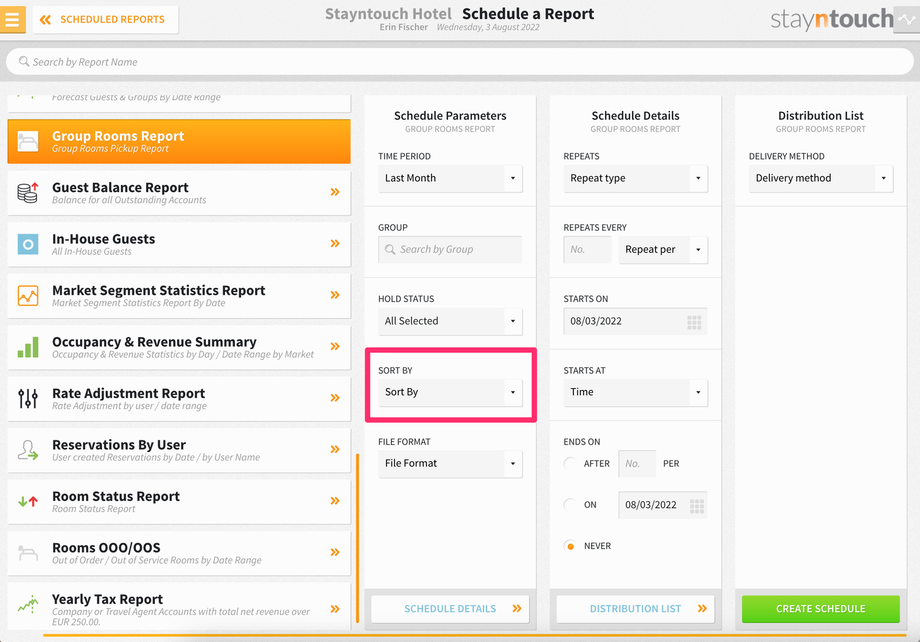Click the In-House Guests blue icon
The height and width of the screenshot is (642, 920).
[x=28, y=244]
